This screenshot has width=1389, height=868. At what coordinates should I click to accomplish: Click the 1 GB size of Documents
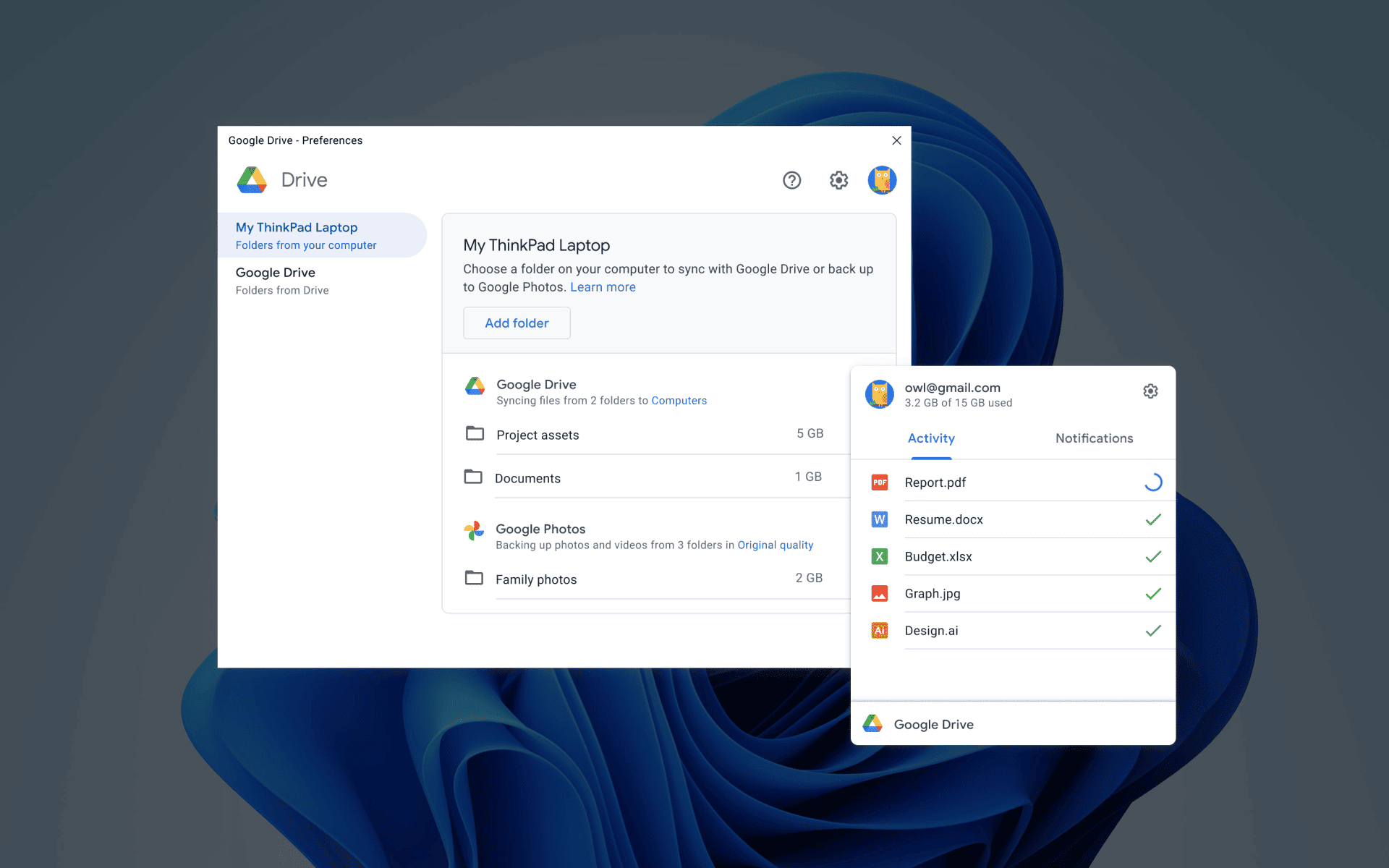pyautogui.click(x=808, y=477)
